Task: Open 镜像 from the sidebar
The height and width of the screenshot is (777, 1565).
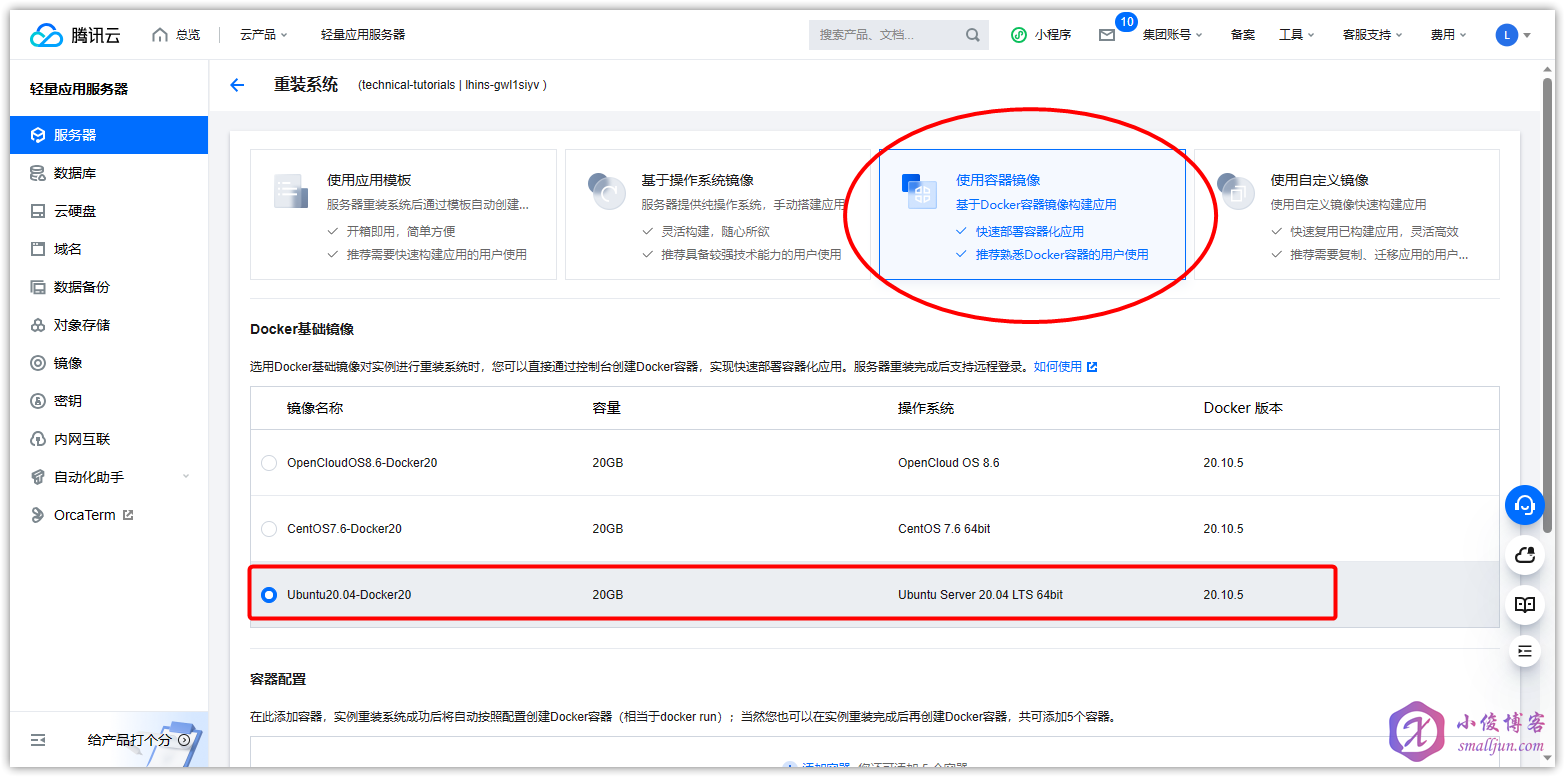Action: tap(109, 363)
